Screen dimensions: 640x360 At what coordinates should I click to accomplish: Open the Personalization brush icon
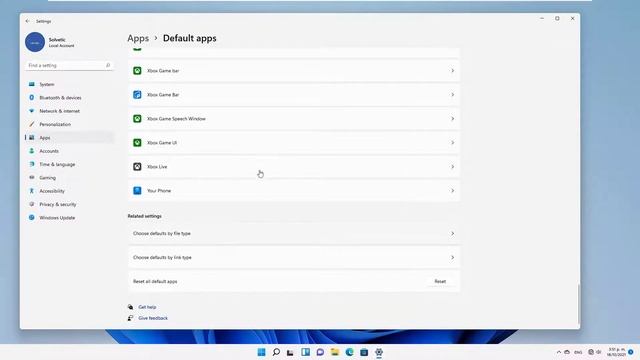coord(31,124)
